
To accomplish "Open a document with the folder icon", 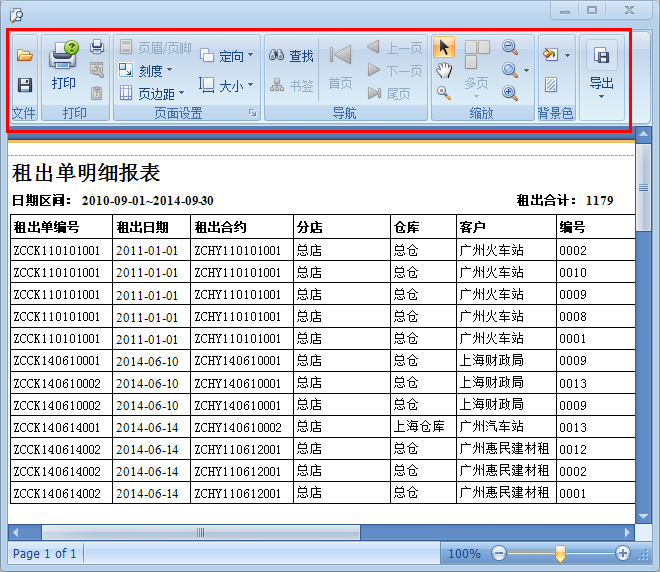I will click(25, 55).
